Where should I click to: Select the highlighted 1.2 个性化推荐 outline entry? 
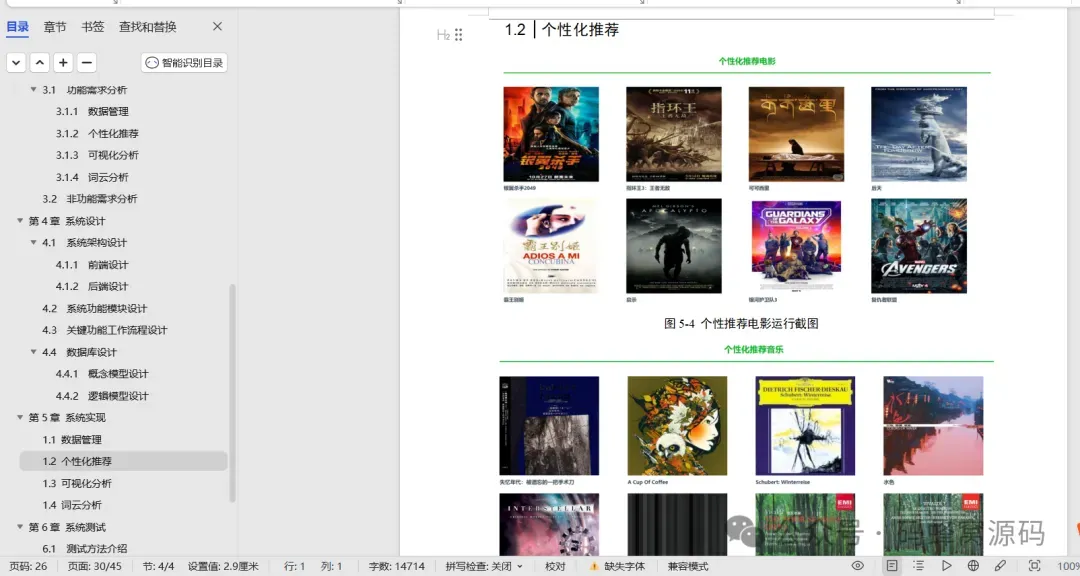[123, 462]
